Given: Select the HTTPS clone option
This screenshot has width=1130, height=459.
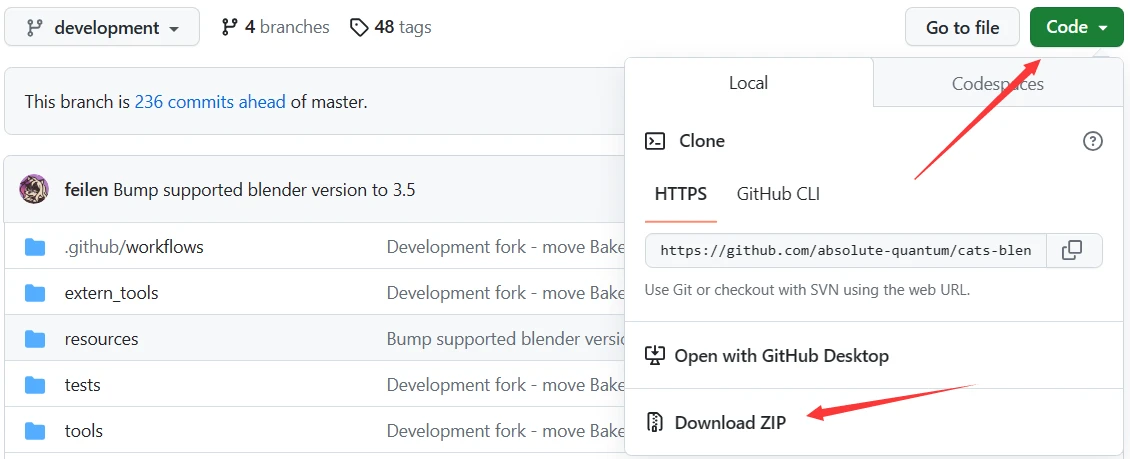Looking at the screenshot, I should click(x=681, y=194).
